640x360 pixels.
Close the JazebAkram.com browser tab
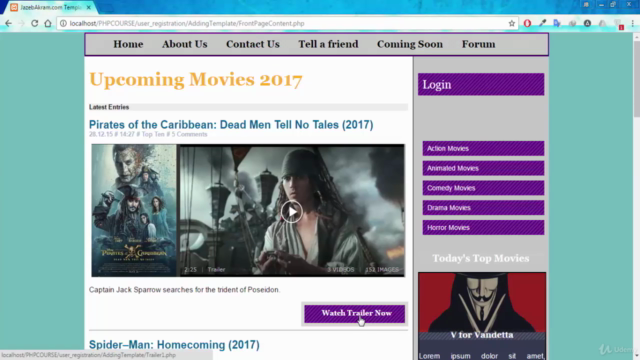[x=89, y=7]
